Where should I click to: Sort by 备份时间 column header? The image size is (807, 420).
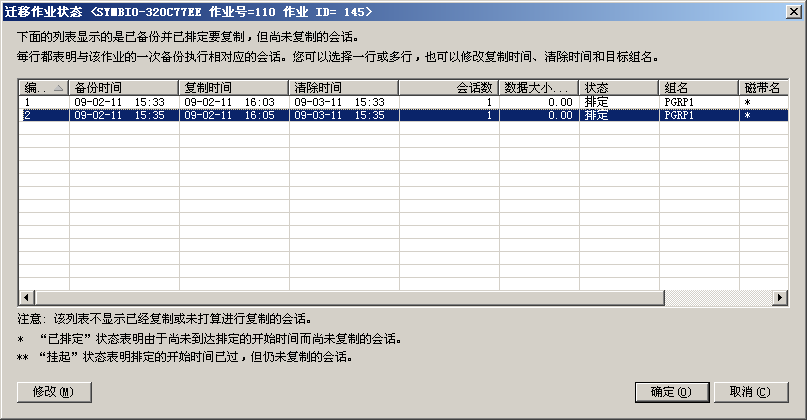tap(124, 88)
